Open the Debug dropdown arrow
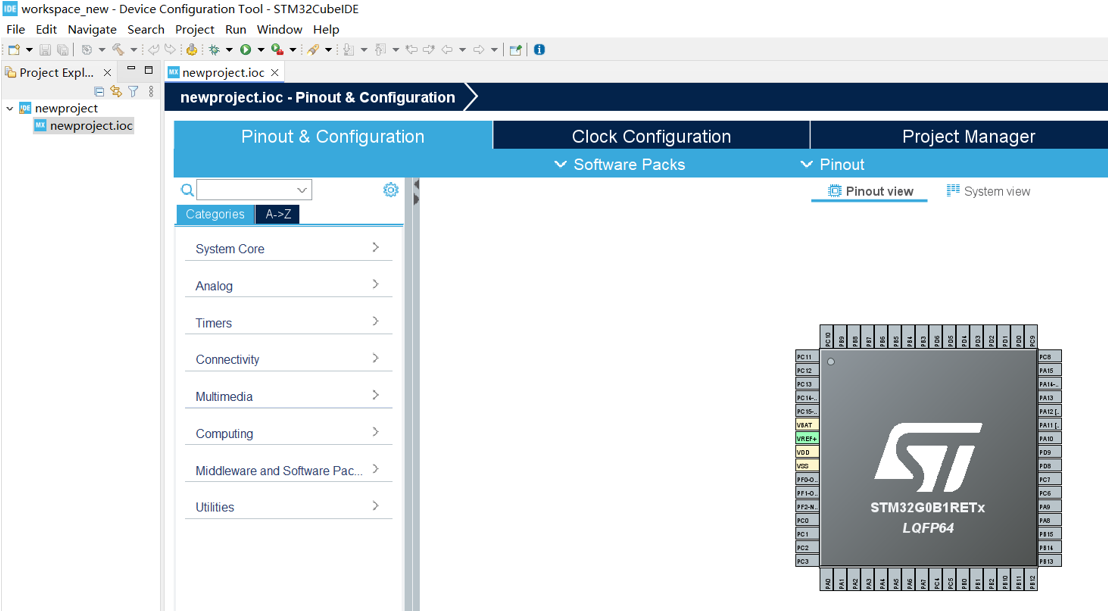The height and width of the screenshot is (611, 1108). tap(229, 49)
